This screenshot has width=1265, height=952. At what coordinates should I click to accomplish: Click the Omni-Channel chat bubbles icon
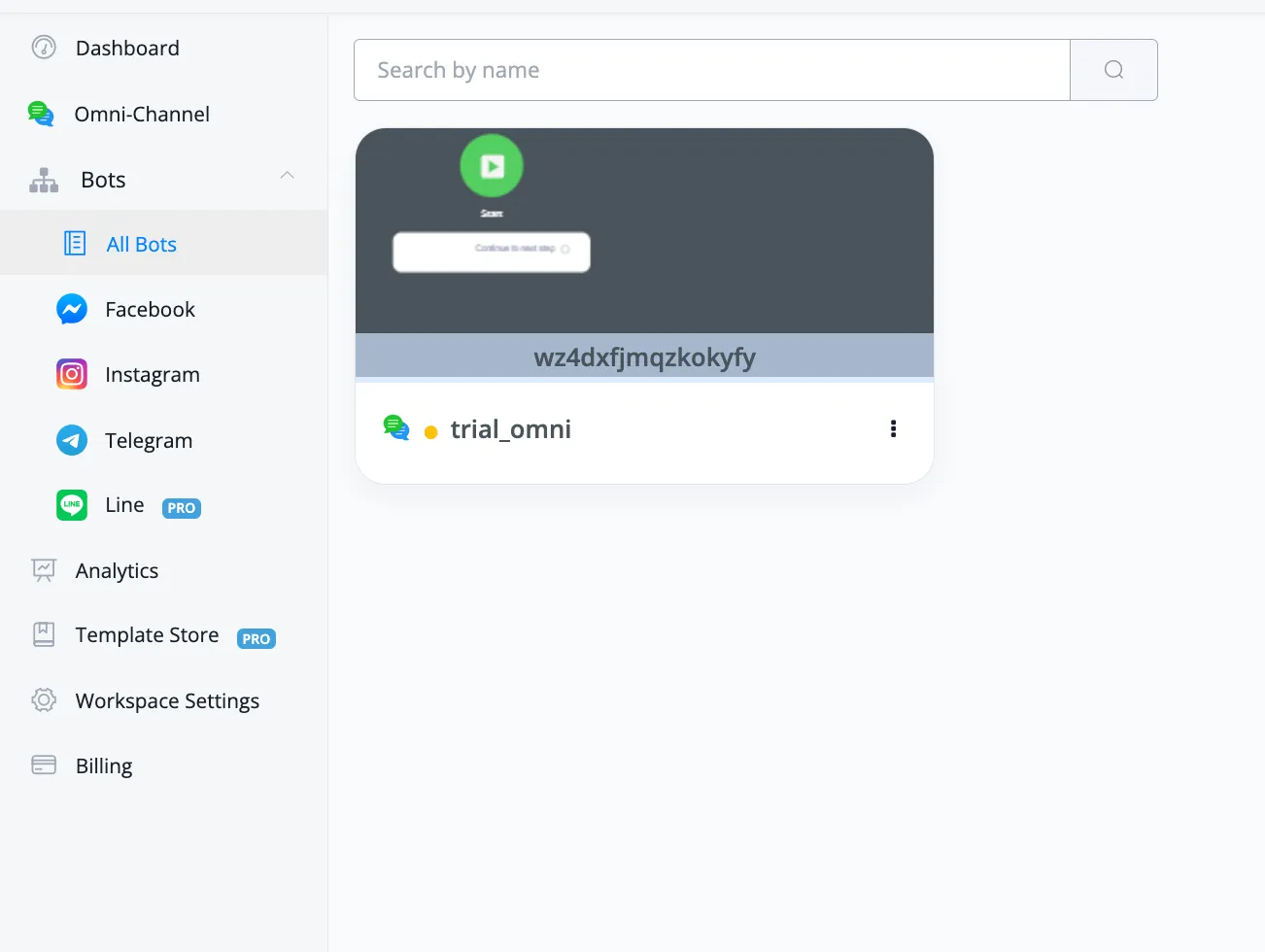coord(41,114)
